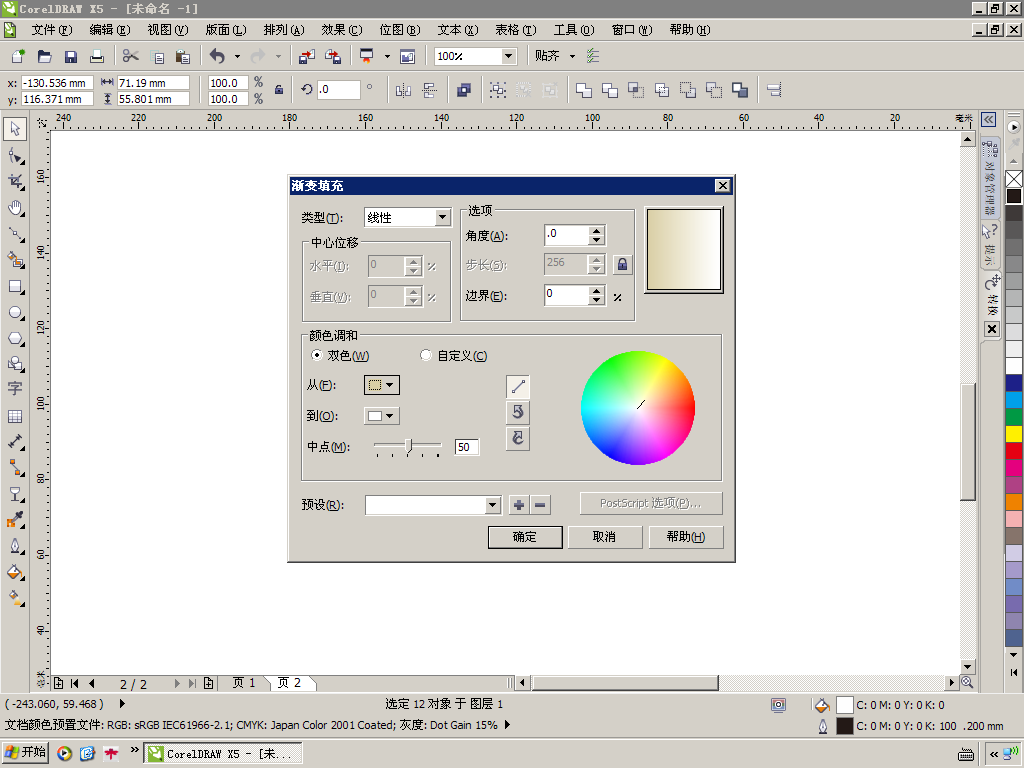Select the Crop tool in toolbox
The height and width of the screenshot is (768, 1024).
pos(16,182)
